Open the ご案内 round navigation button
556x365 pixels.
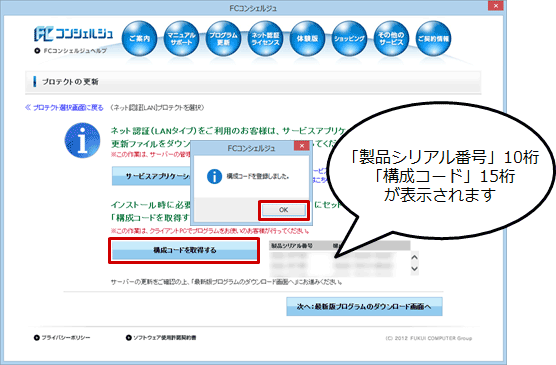click(x=139, y=38)
